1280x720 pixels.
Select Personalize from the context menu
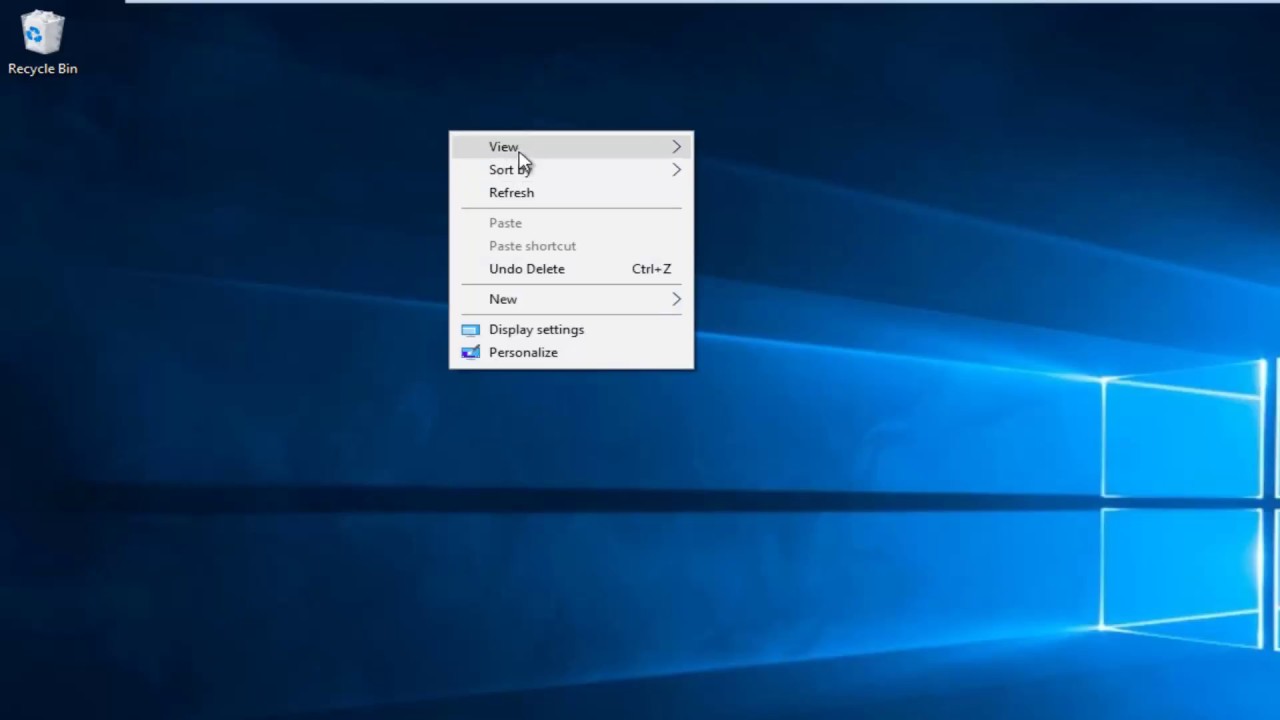click(x=571, y=353)
